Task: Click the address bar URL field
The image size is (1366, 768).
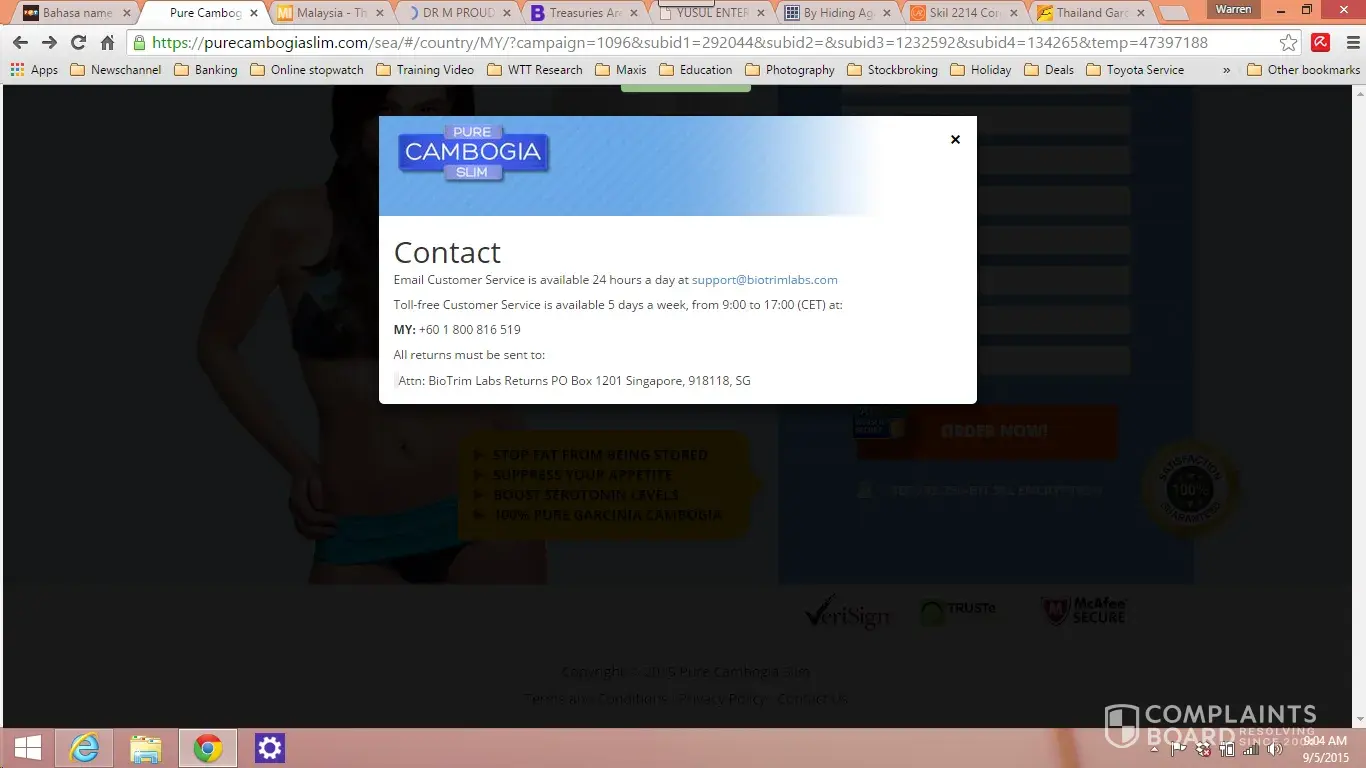Action: coord(700,43)
